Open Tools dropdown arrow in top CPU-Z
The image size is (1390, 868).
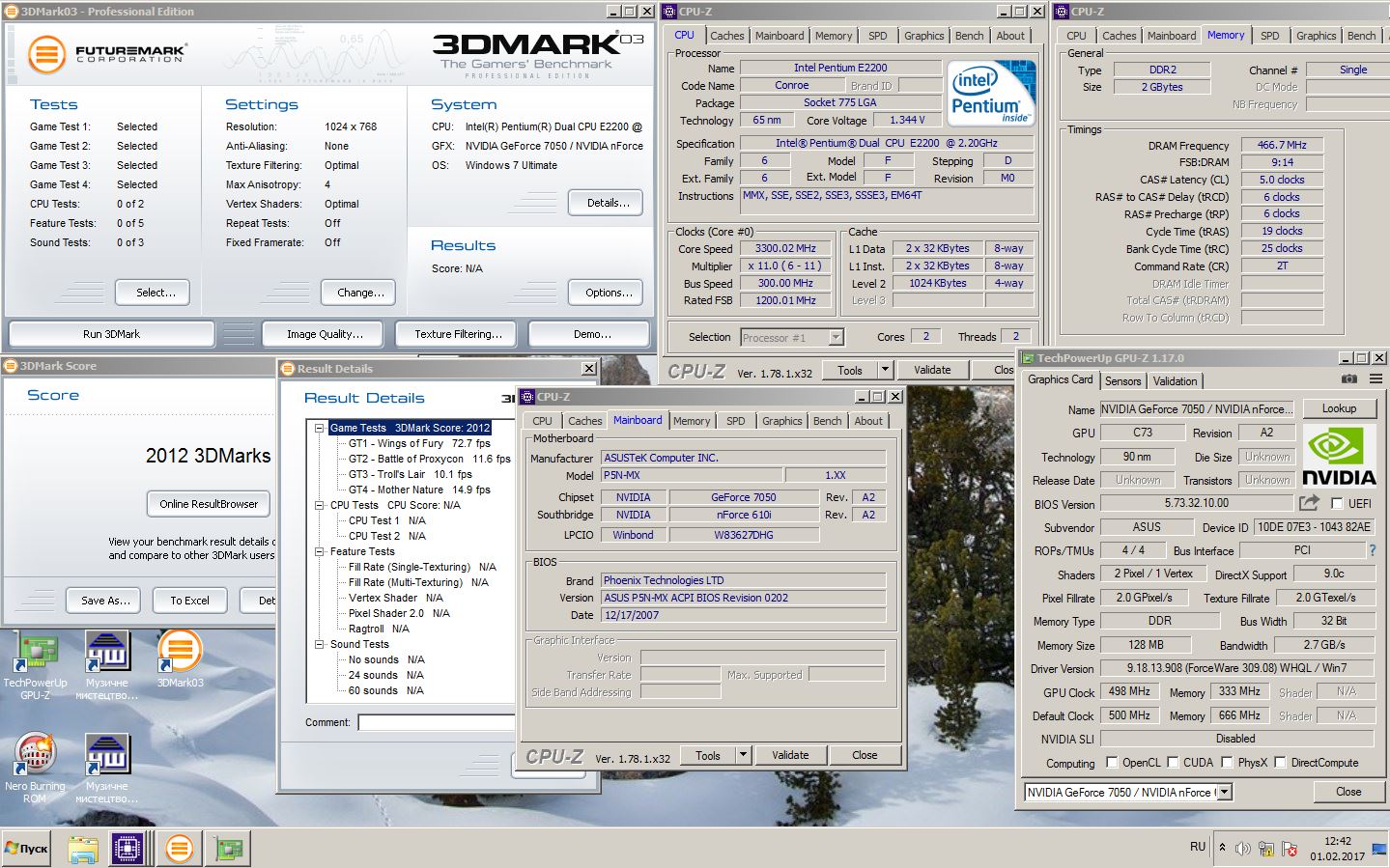click(885, 370)
